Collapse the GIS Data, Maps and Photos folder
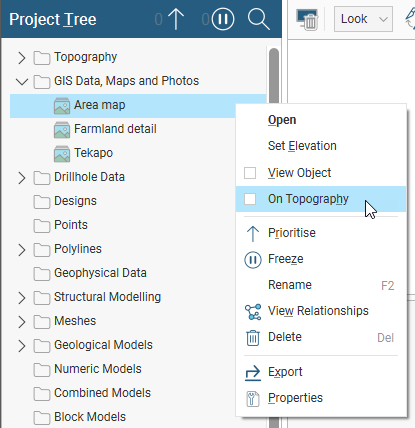 22,81
